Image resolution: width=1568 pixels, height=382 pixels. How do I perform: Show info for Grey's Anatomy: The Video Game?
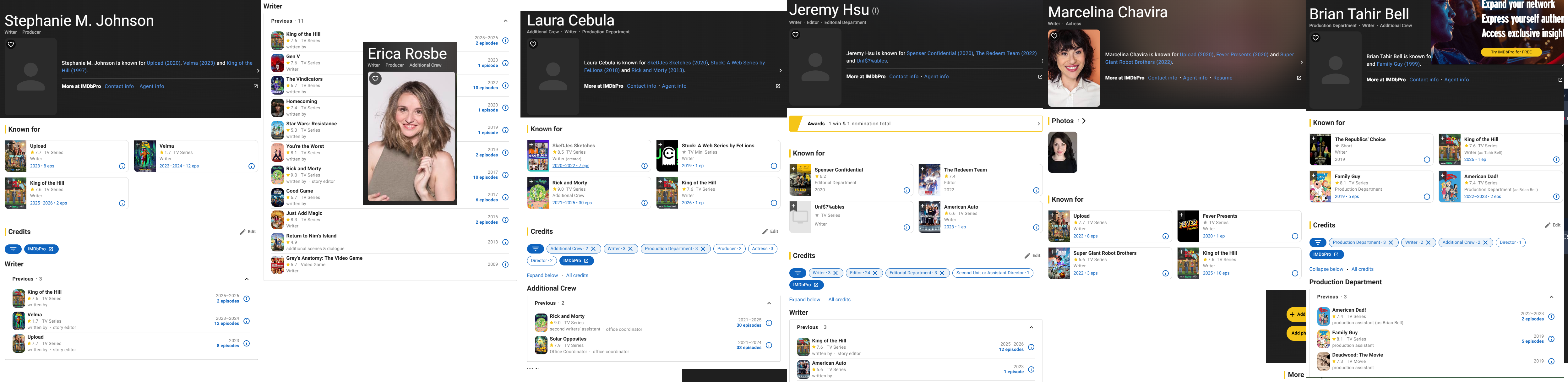point(505,265)
